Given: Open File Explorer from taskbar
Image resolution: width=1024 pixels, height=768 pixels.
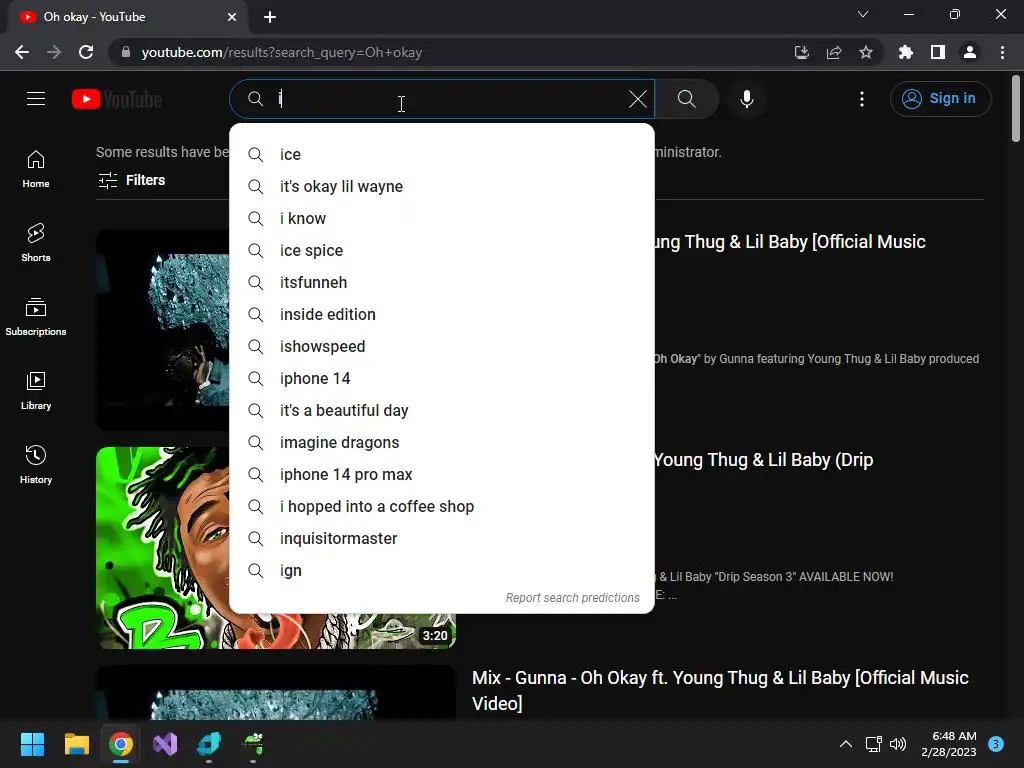Looking at the screenshot, I should pyautogui.click(x=76, y=744).
